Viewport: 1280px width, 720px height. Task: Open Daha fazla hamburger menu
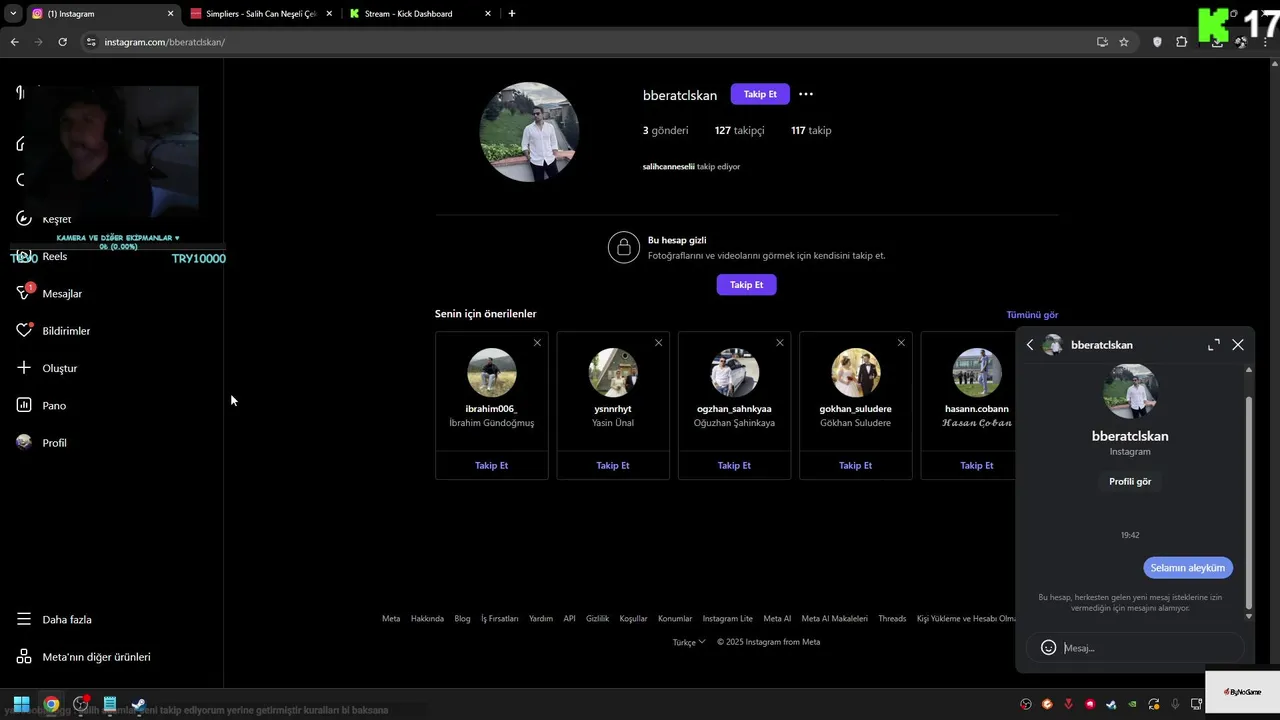pyautogui.click(x=24, y=619)
